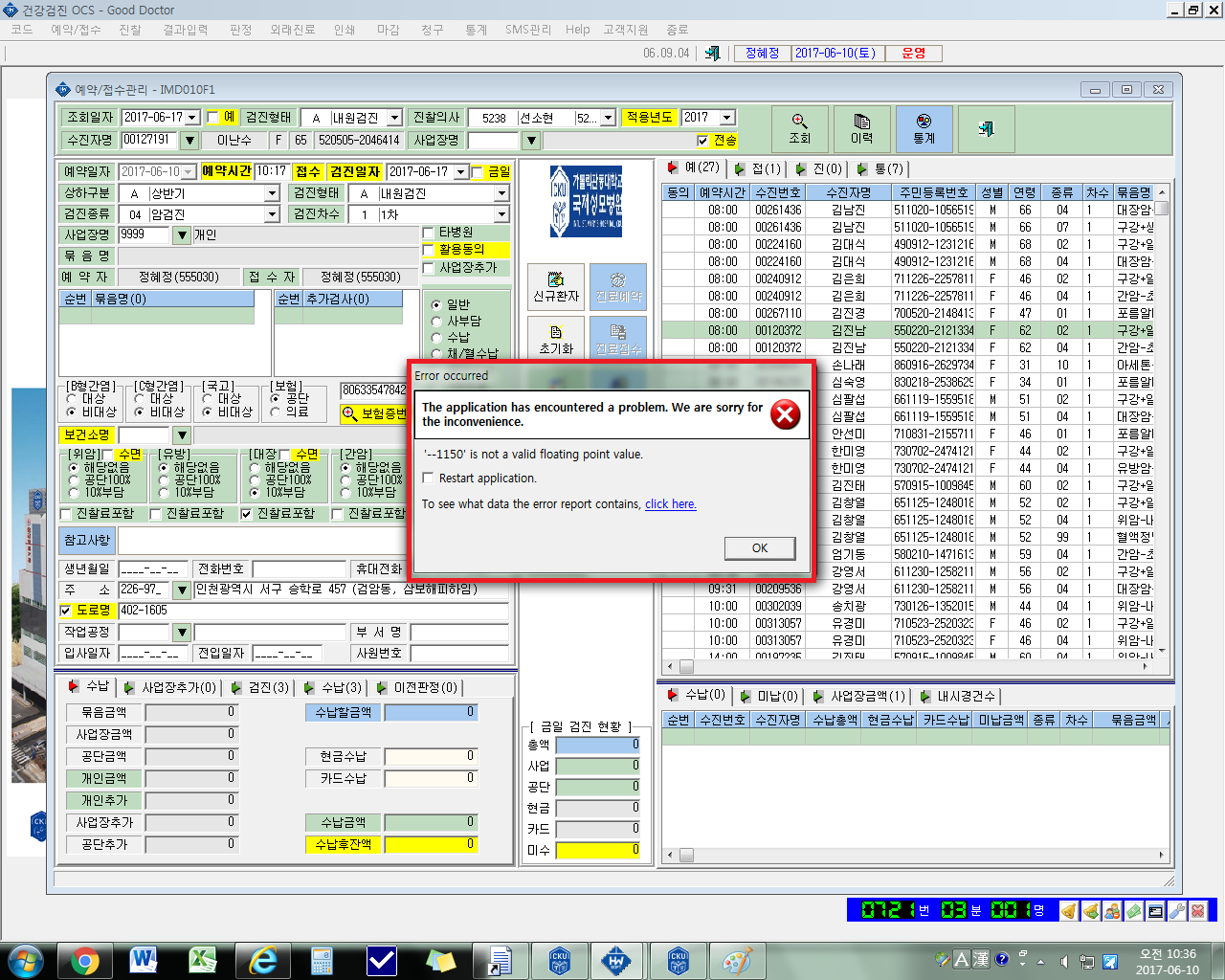1225x980 pixels.
Task: Toggle the 전송 checkbox
Action: tap(702, 141)
